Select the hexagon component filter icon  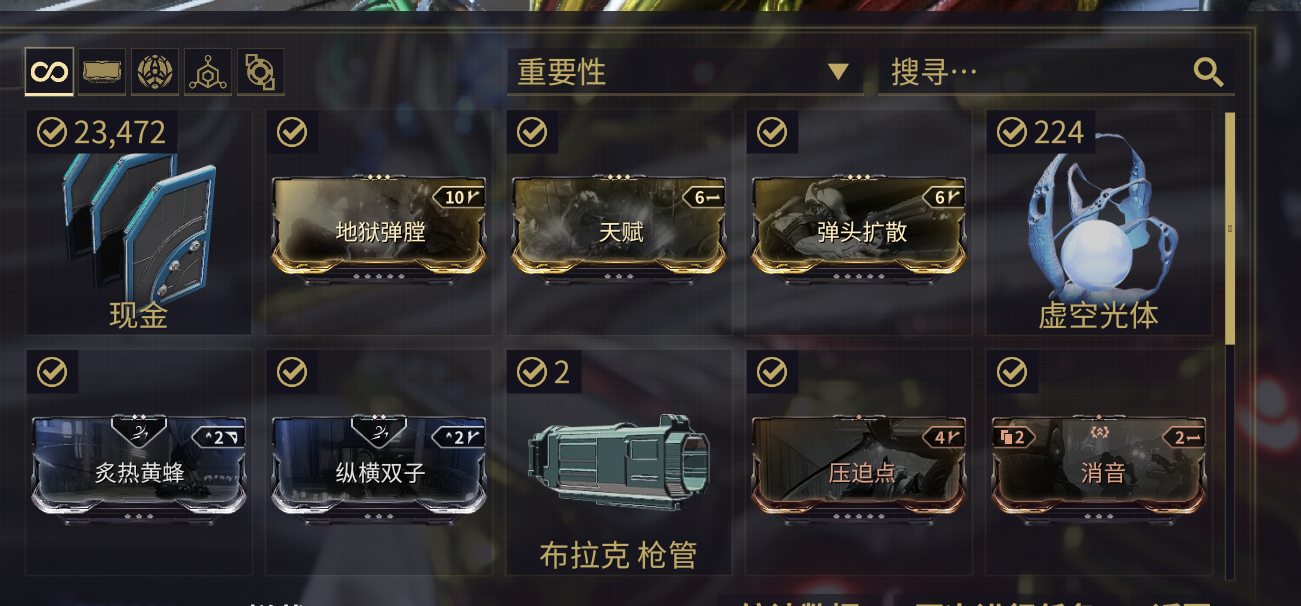[208, 72]
